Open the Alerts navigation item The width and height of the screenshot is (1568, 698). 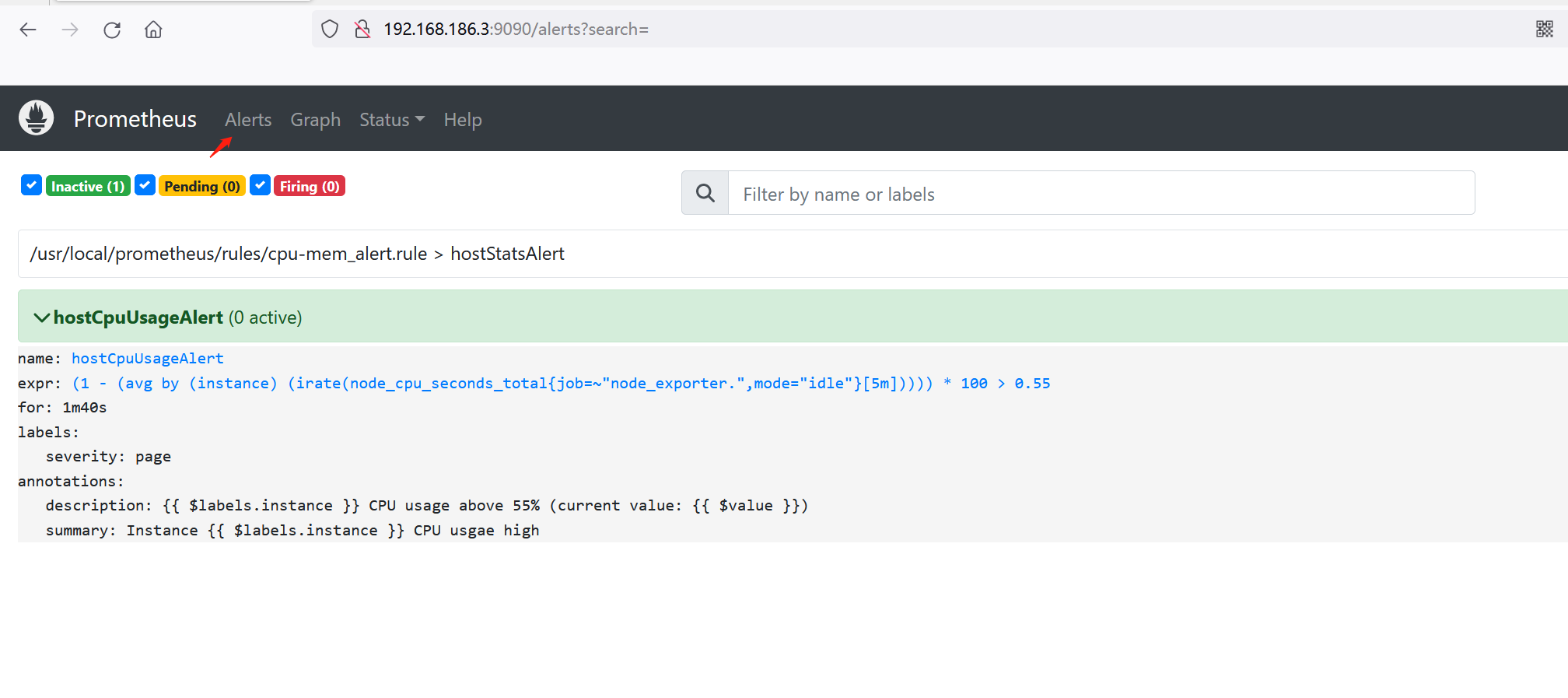click(248, 120)
